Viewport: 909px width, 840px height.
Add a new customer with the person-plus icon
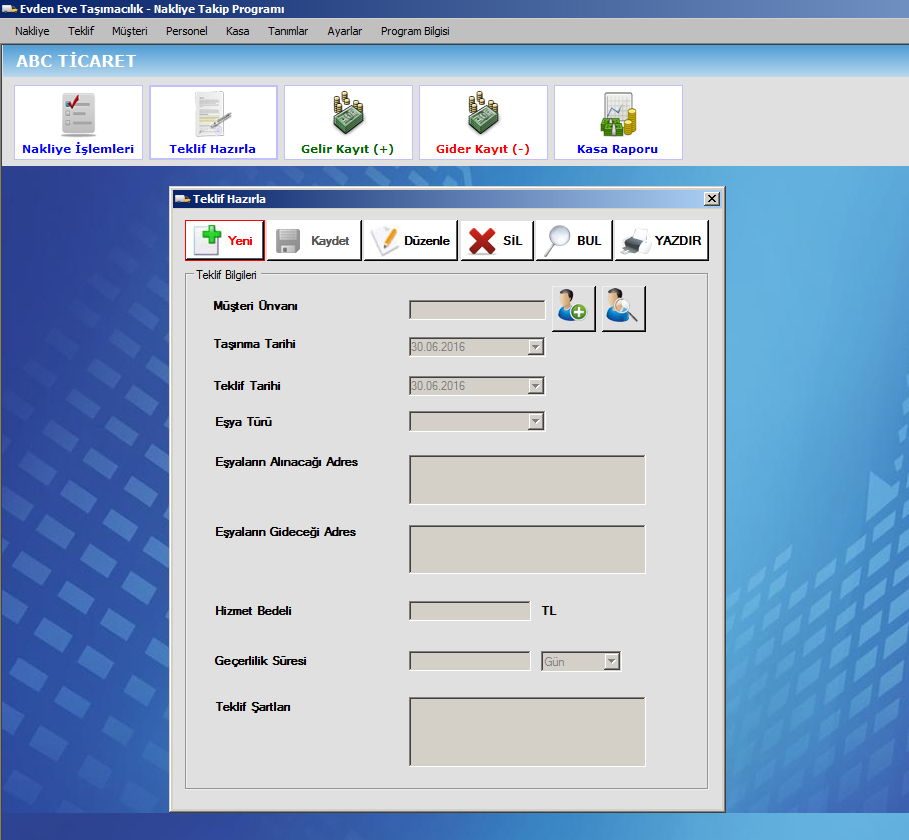click(x=573, y=308)
